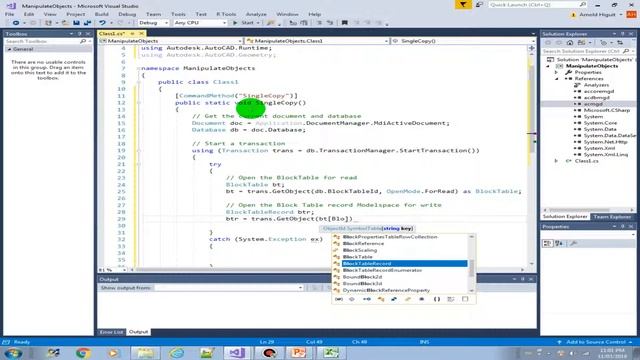This screenshot has height=360, width=640.
Task: Click the Properties panel wrench icon
Action: pos(573,243)
